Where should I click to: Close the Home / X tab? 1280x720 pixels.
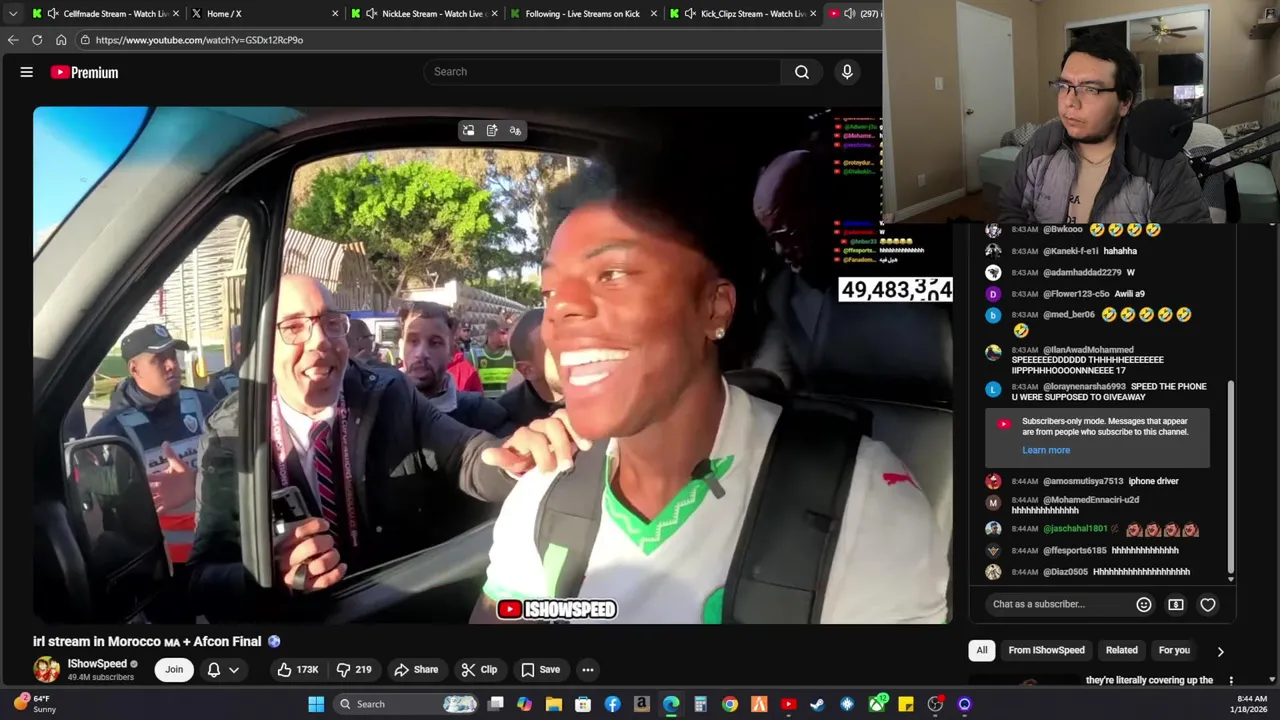tap(336, 13)
